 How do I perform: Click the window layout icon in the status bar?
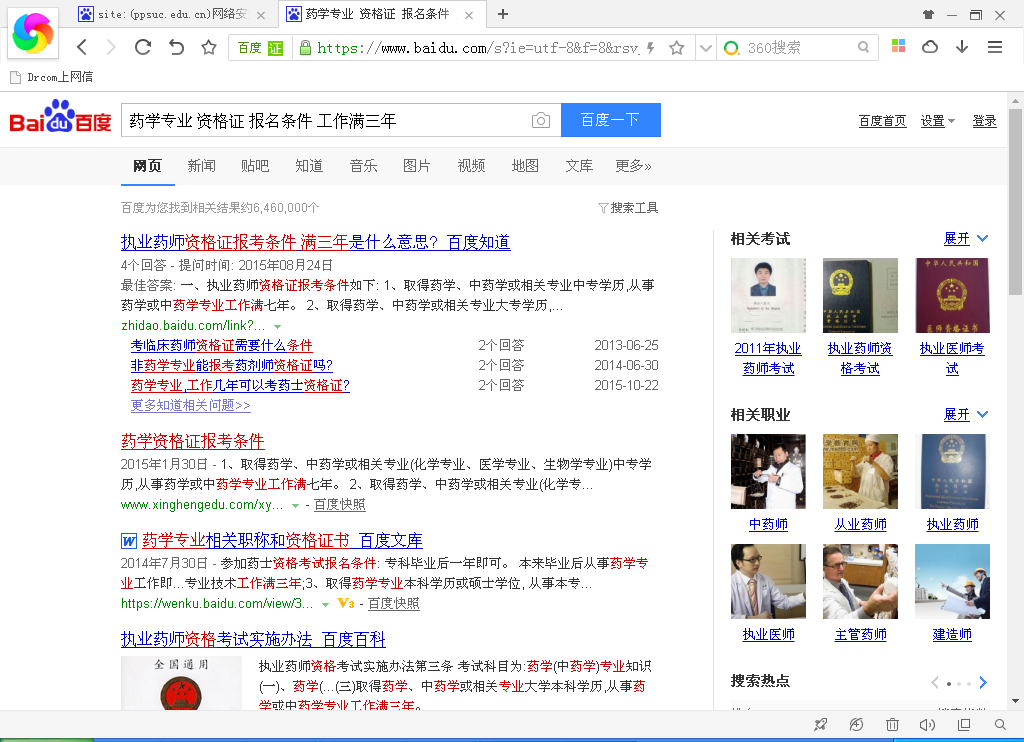tap(964, 724)
